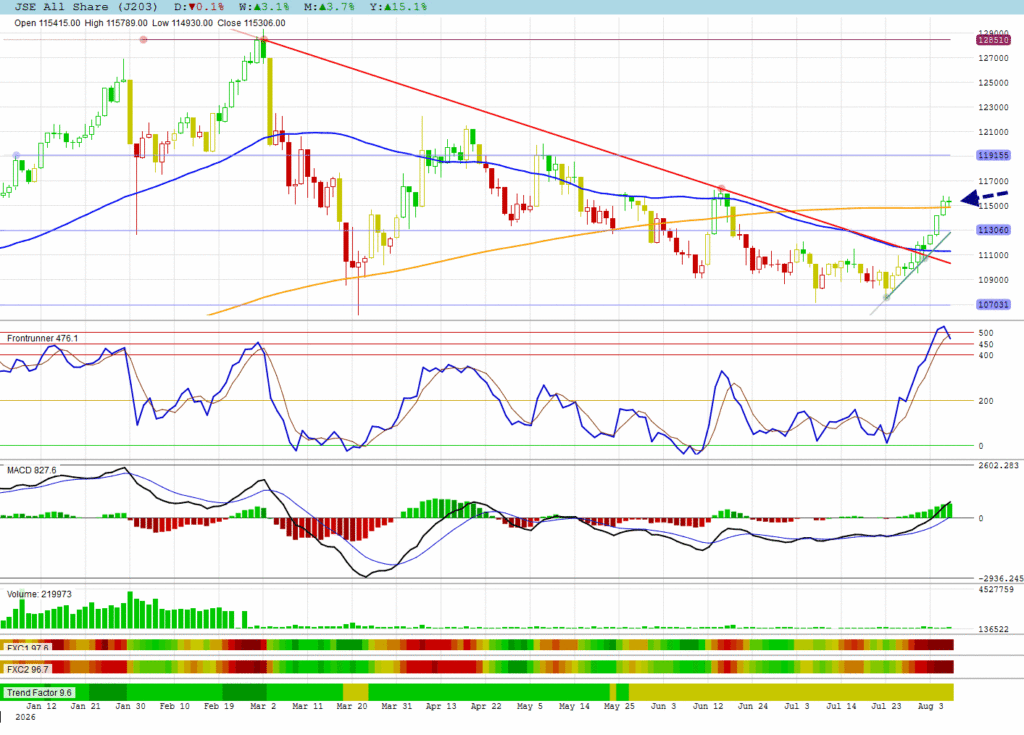
Task: Click the FXC1 97.6 heat bar label
Action: [27, 648]
